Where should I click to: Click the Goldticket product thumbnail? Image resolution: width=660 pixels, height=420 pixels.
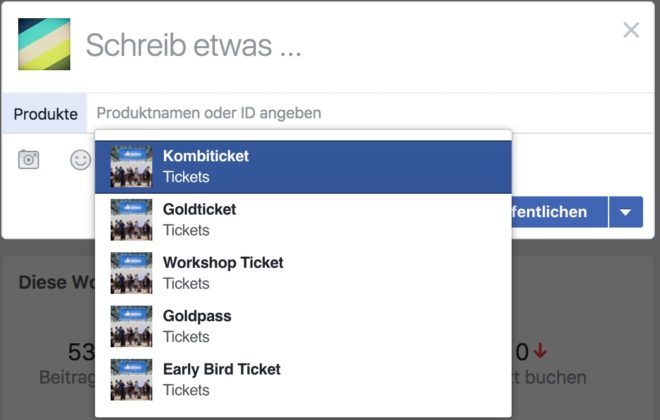(131, 220)
